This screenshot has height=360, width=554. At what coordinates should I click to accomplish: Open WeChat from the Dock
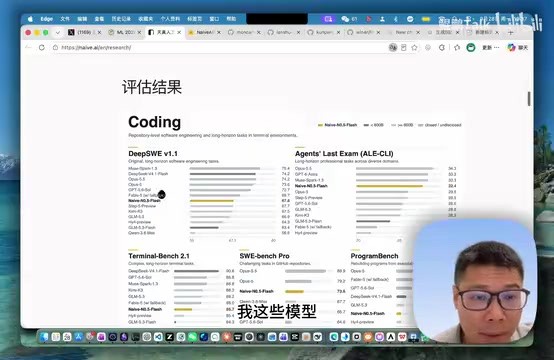tap(192, 337)
